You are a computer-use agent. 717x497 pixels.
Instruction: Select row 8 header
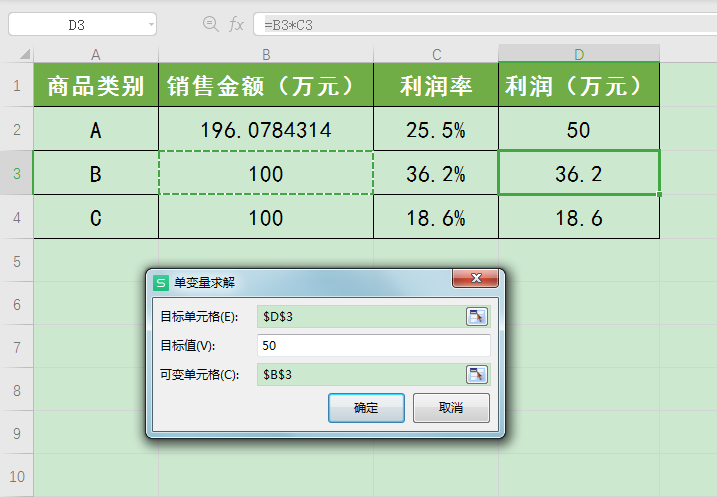[x=17, y=390]
